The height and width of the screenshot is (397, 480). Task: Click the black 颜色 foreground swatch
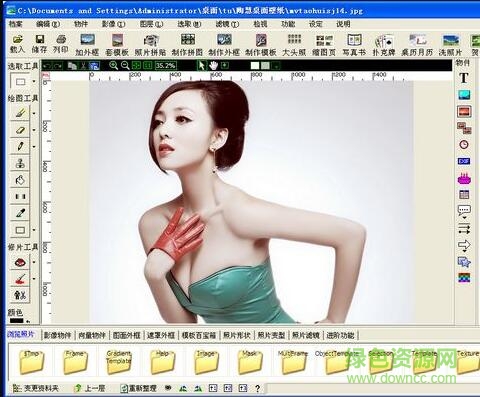[x=16, y=321]
